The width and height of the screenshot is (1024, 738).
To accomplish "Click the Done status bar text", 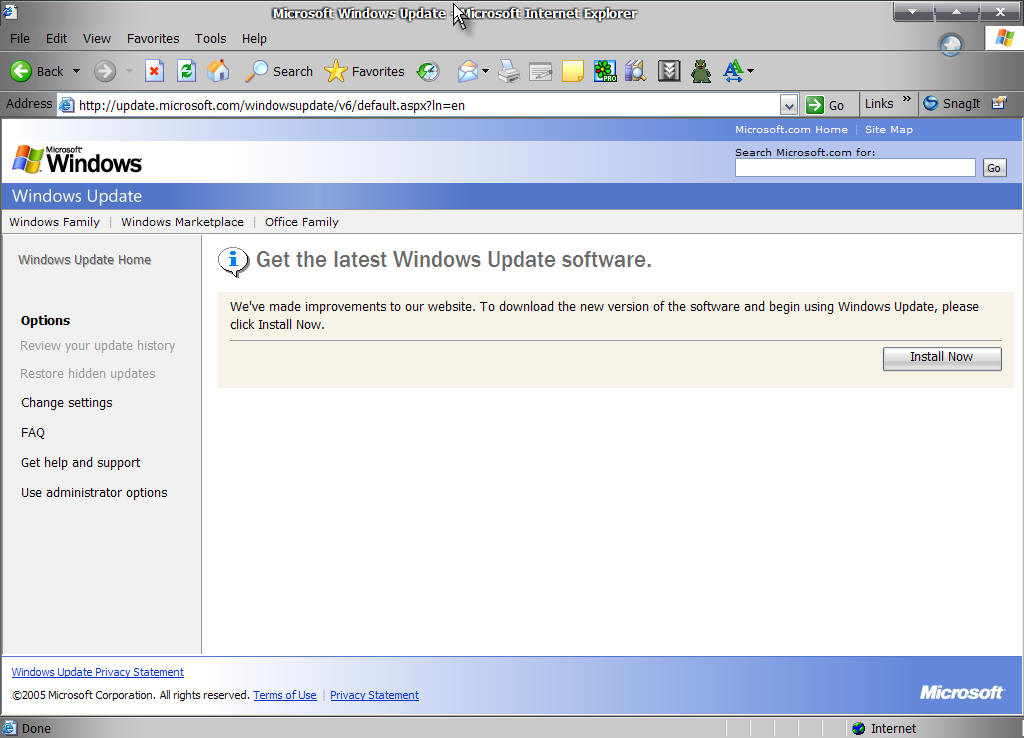I will click(36, 728).
